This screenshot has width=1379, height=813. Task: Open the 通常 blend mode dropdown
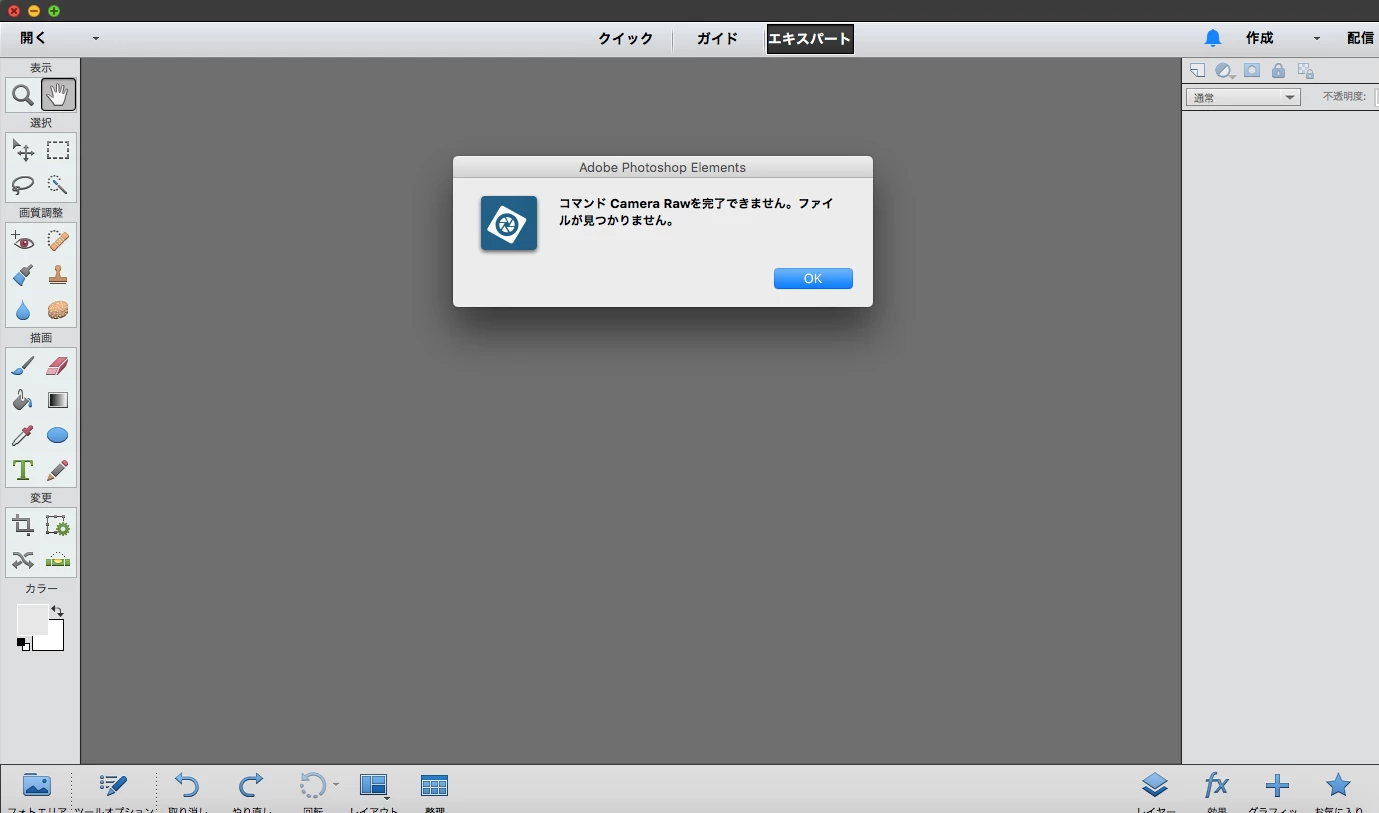pos(1243,97)
